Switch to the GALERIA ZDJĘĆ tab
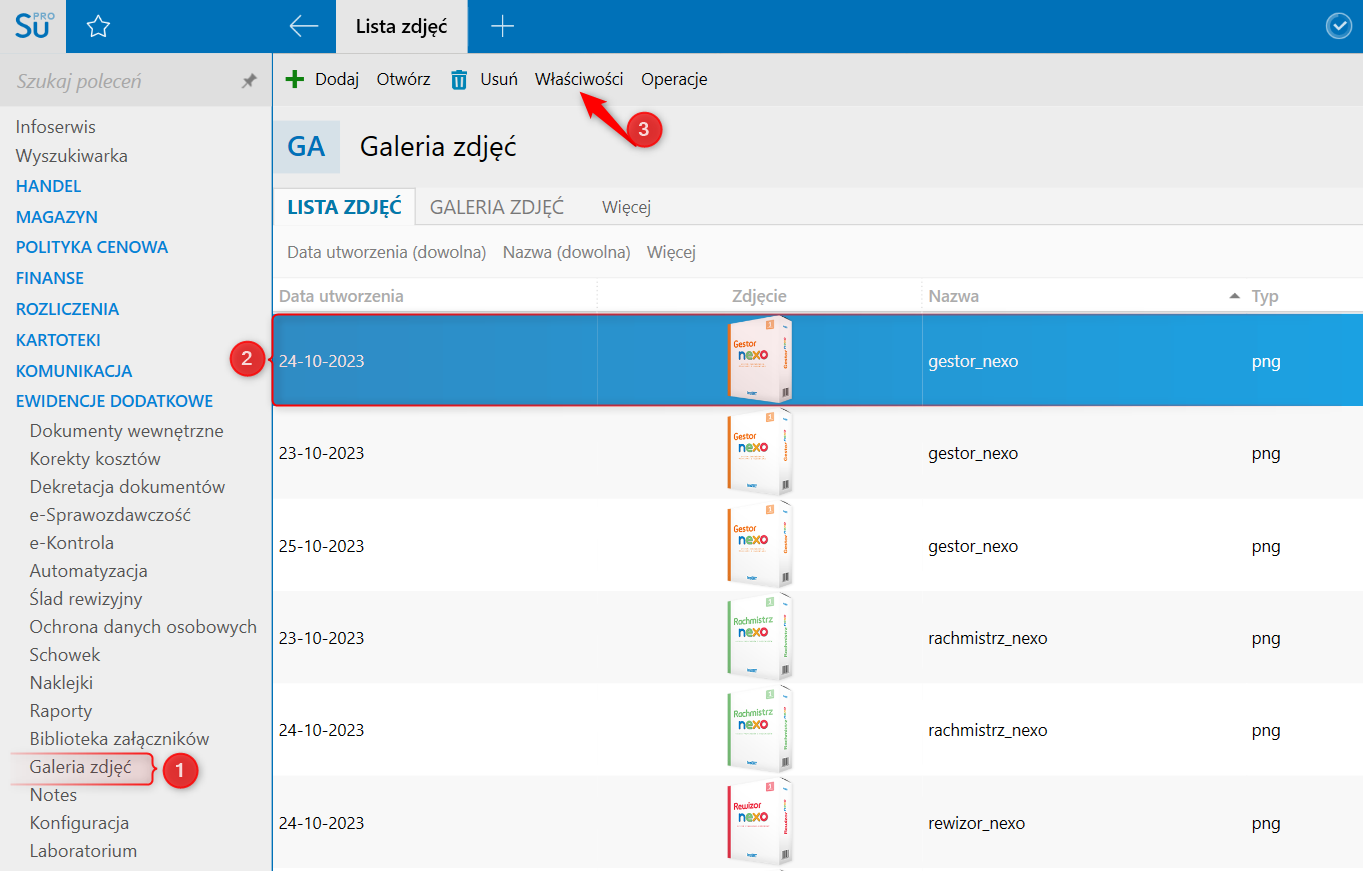The height and width of the screenshot is (871, 1363). point(497,207)
